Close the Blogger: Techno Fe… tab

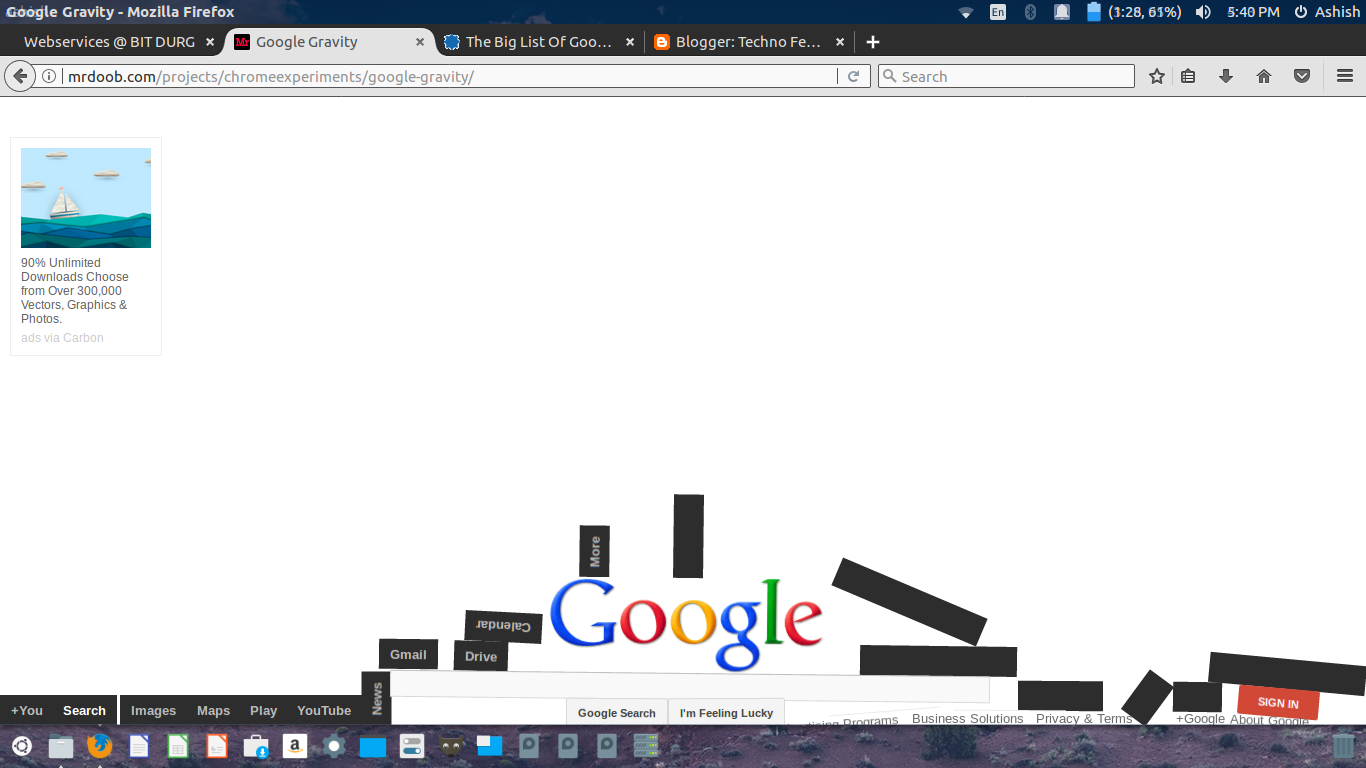840,42
